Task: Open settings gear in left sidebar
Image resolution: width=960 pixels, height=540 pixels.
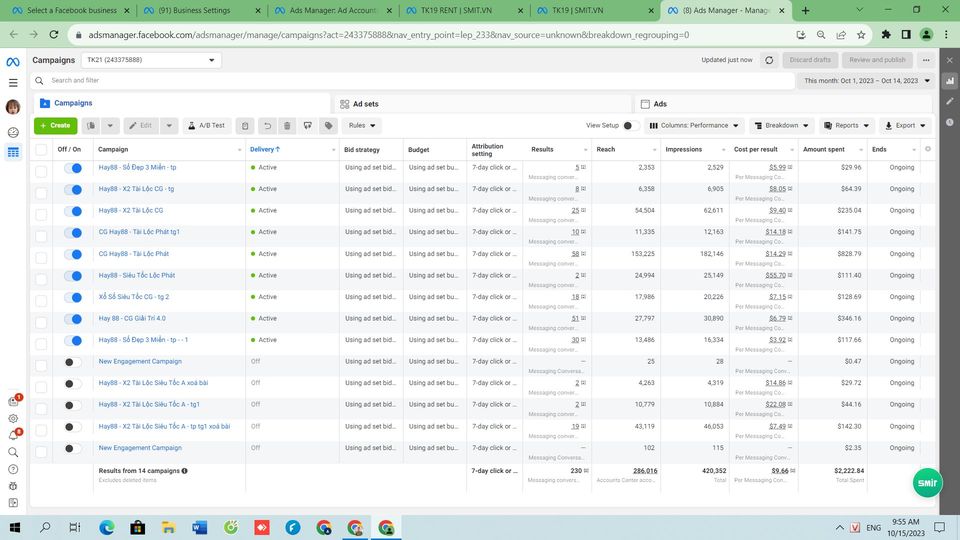Action: pos(13,418)
